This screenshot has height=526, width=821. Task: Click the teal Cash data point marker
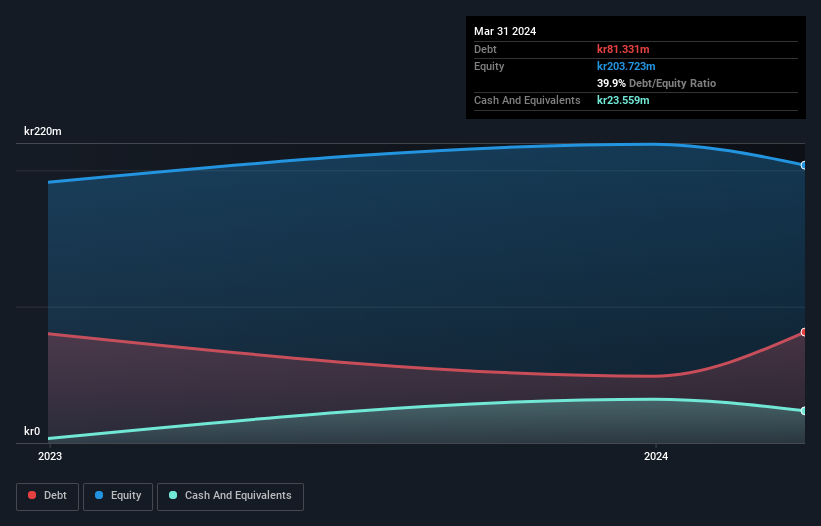pos(803,411)
